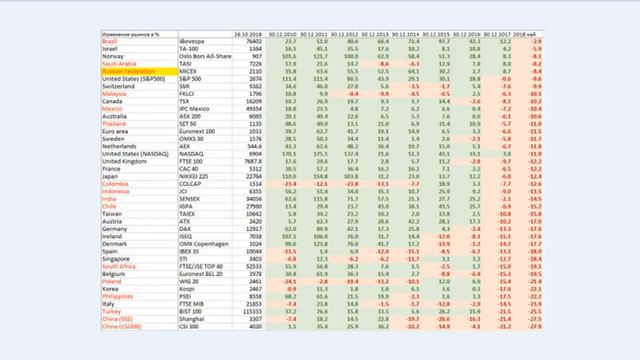Image resolution: width=640 pixels, height=360 pixels.
Task: Select the United Kingdom cell
Action: point(140,161)
